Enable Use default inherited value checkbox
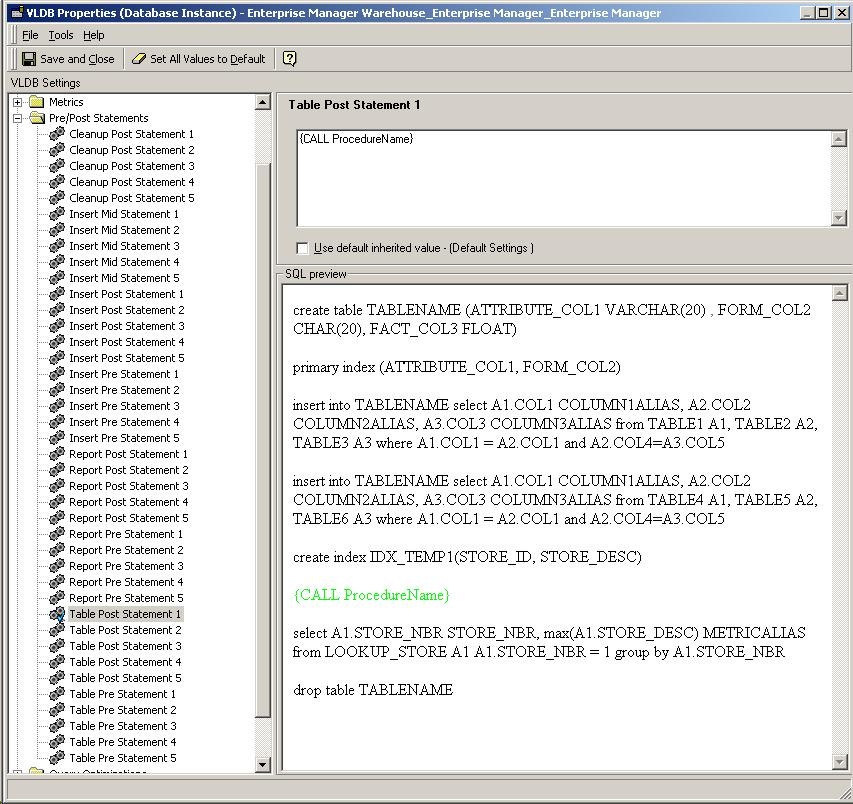The image size is (853, 804). click(303, 248)
